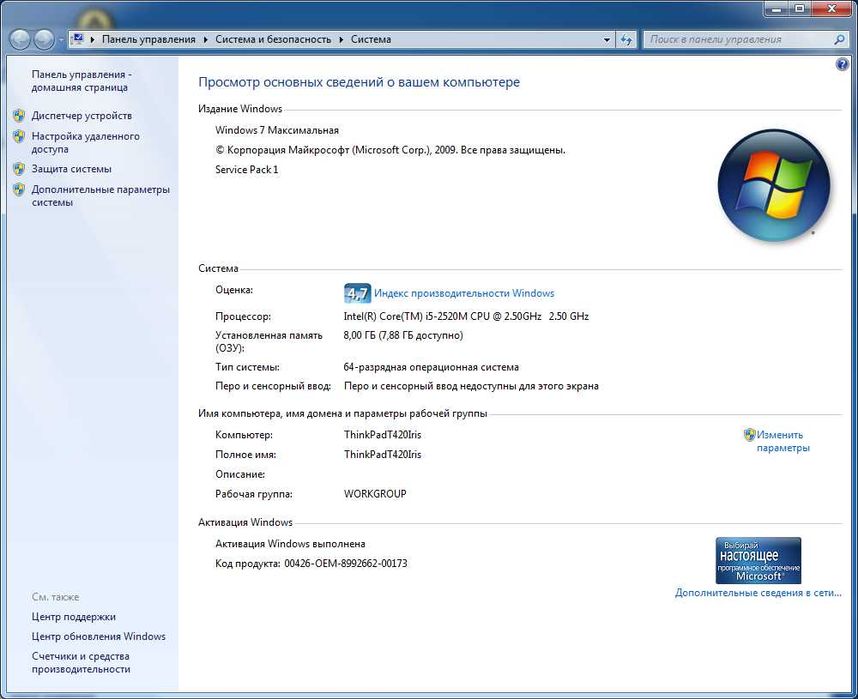Expand arrow after Панель управления breadcrumb
Image resolution: width=858 pixels, height=699 pixels.
tap(206, 39)
